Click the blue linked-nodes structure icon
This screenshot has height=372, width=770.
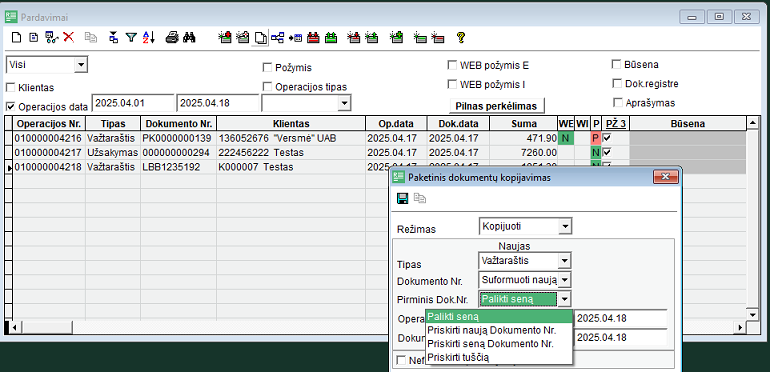(278, 37)
